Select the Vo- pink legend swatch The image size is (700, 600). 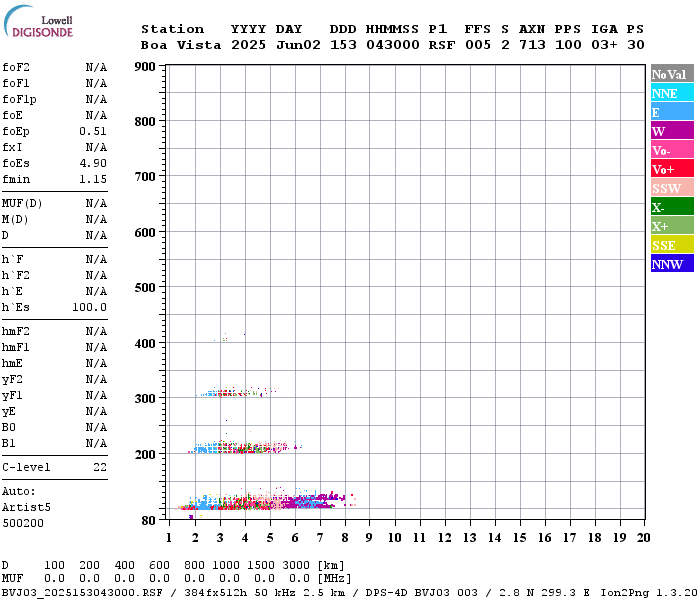point(672,150)
